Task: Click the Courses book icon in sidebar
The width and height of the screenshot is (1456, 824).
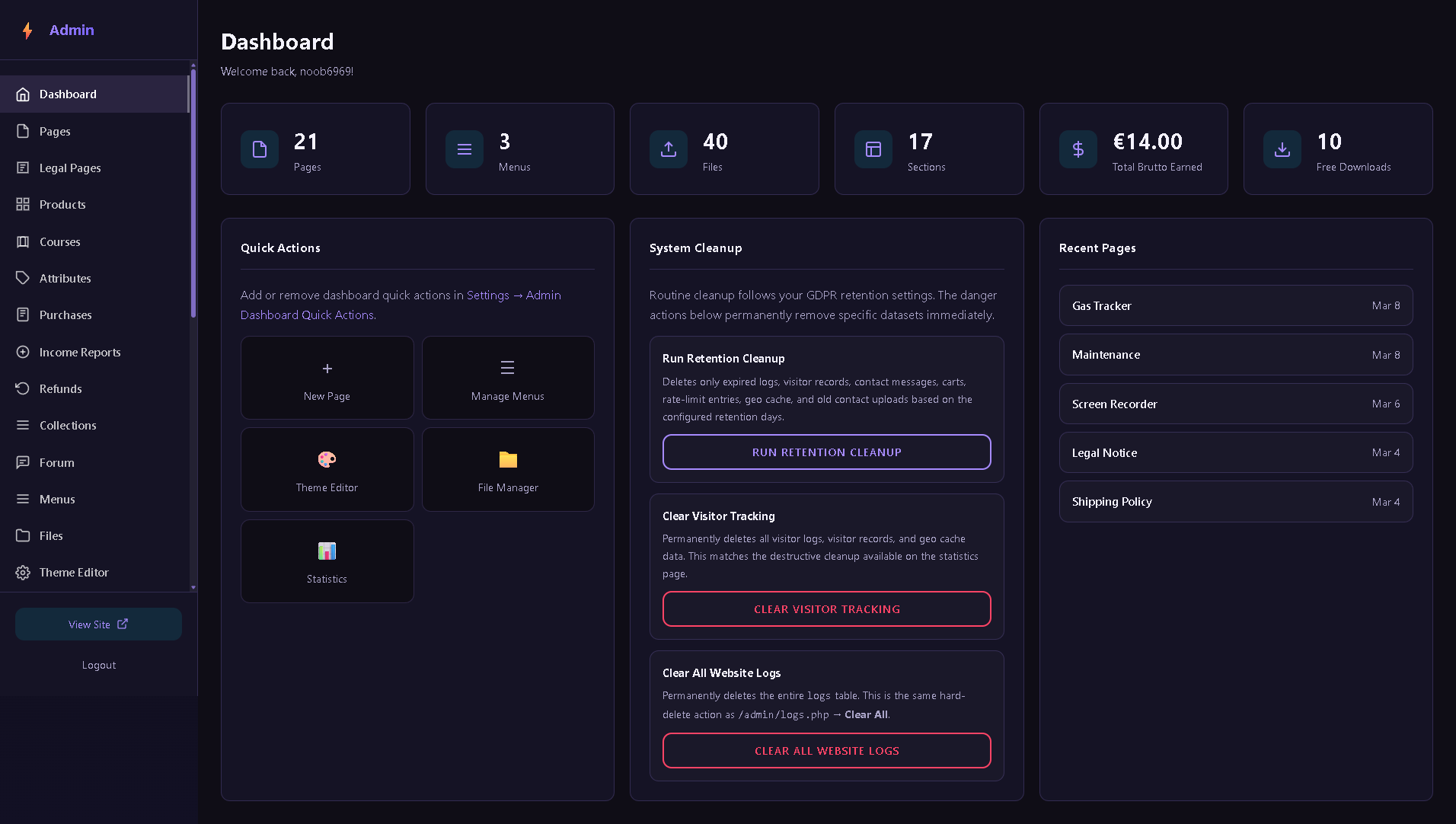Action: pyautogui.click(x=23, y=241)
